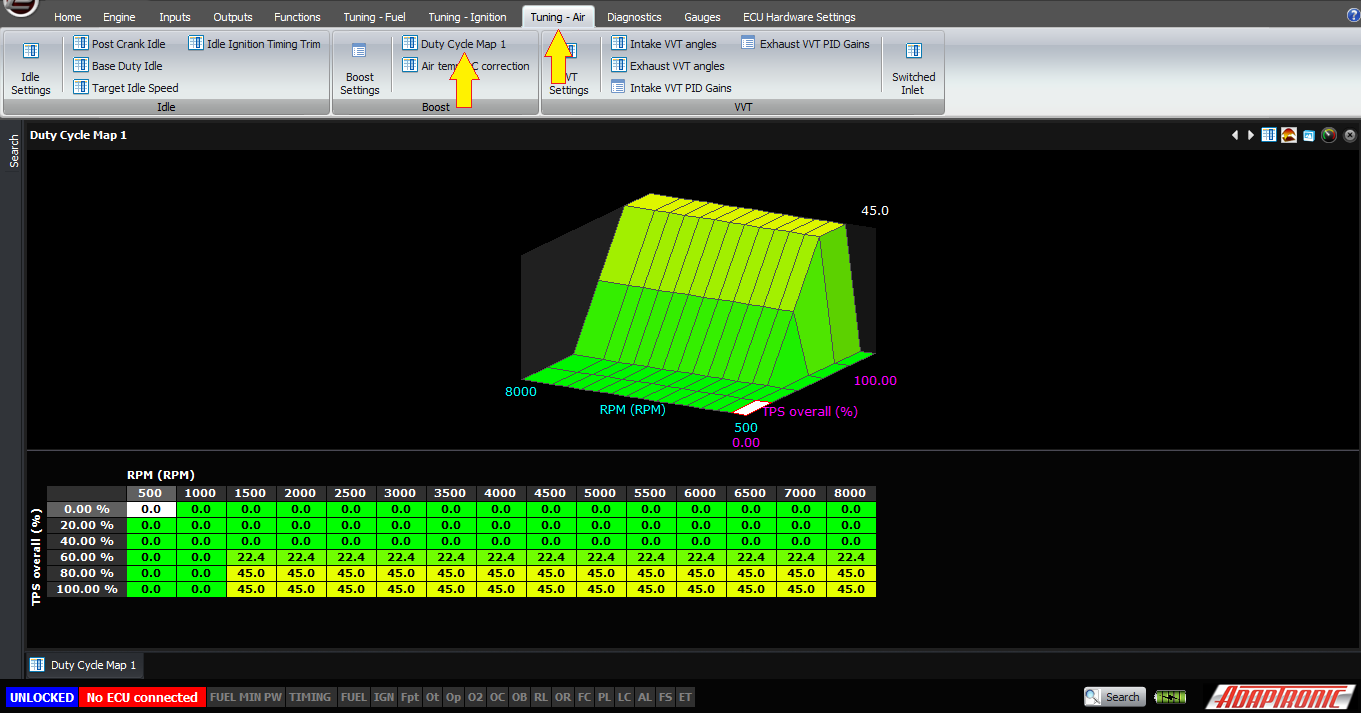The width and height of the screenshot is (1361, 714).
Task: Select 0.0 cell at 1000 RPM, 100.00 %
Action: click(x=201, y=589)
